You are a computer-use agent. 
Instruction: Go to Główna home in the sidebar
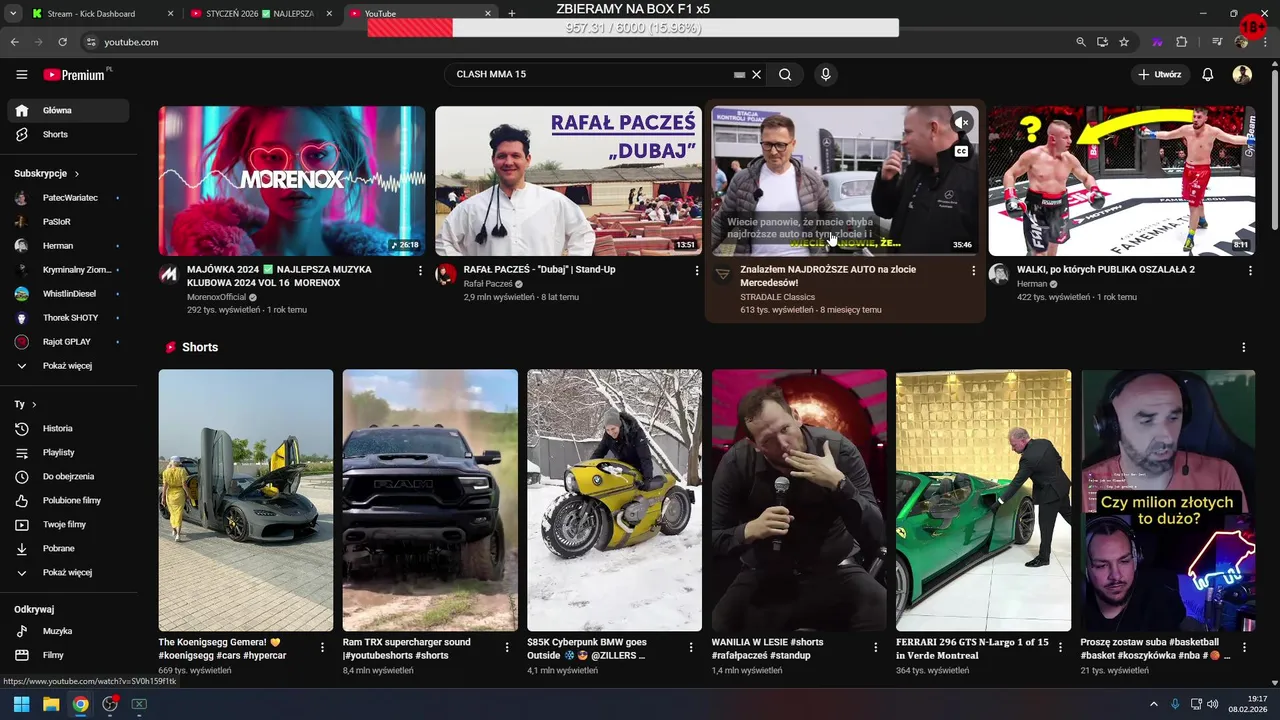pyautogui.click(x=67, y=110)
